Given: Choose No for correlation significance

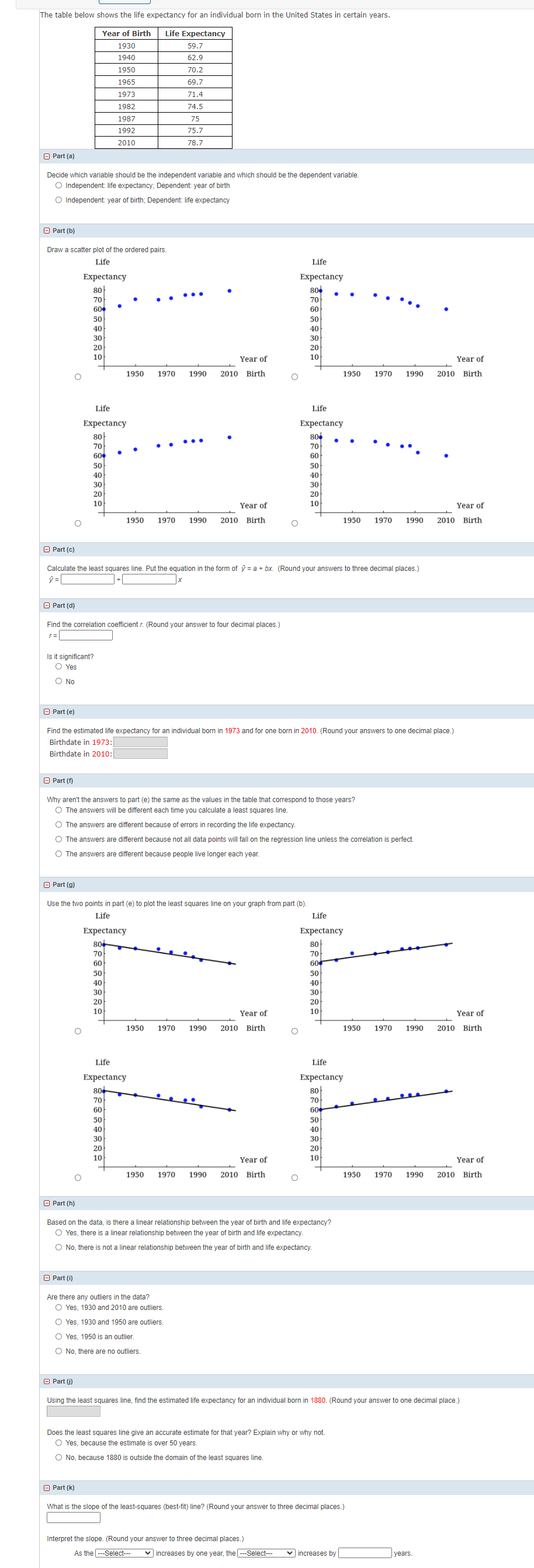Looking at the screenshot, I should click(58, 682).
